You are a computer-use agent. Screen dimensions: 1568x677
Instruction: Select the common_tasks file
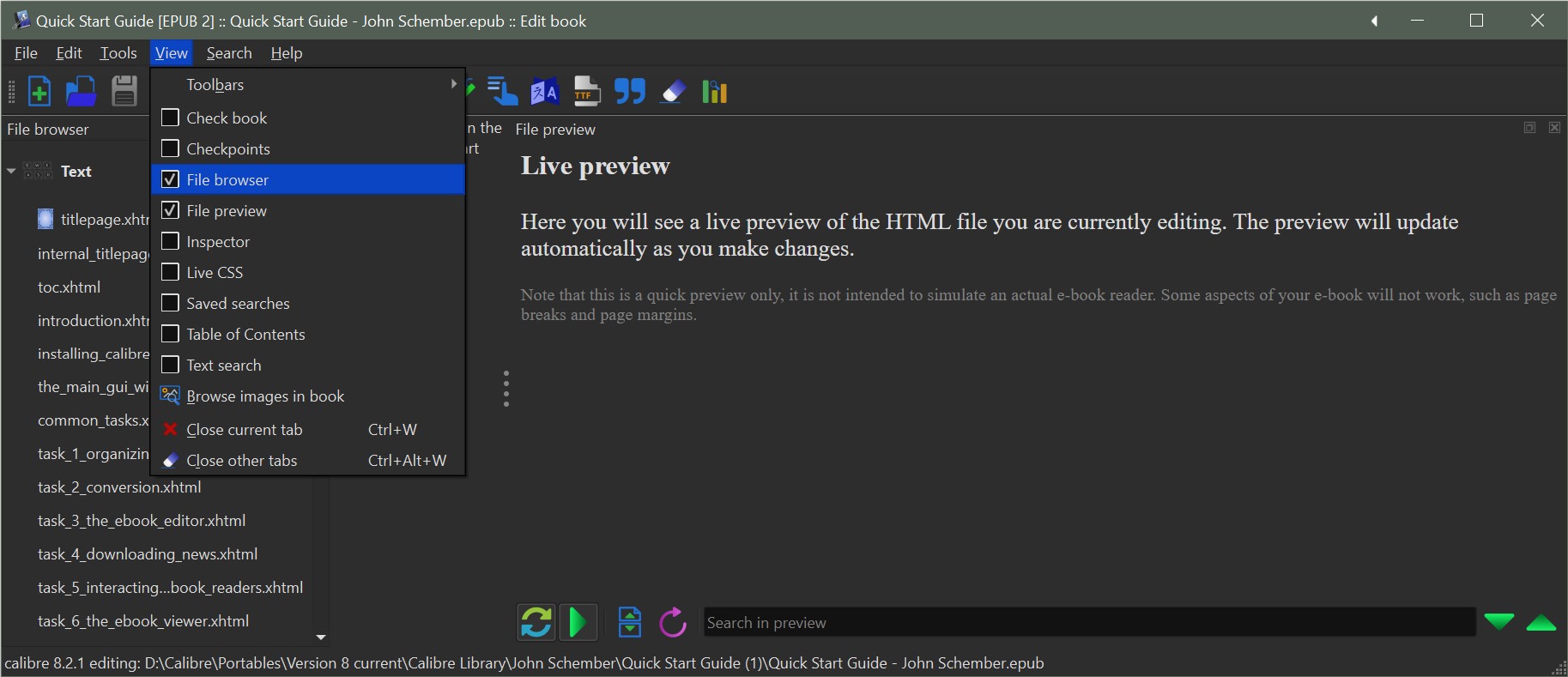(x=93, y=420)
